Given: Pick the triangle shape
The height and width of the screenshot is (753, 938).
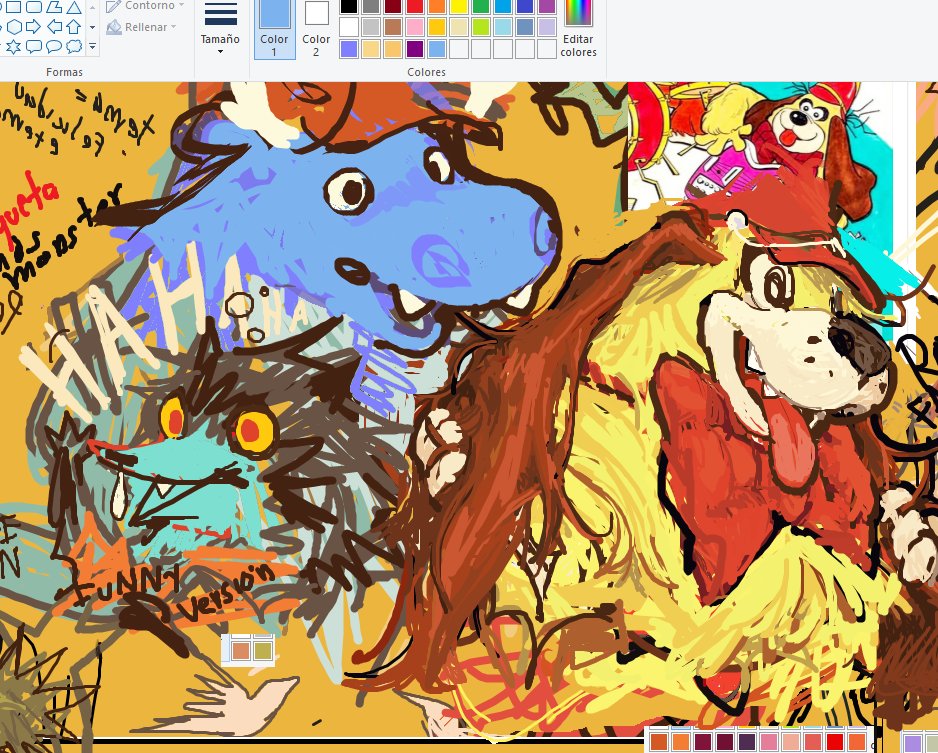Looking at the screenshot, I should pyautogui.click(x=74, y=7).
